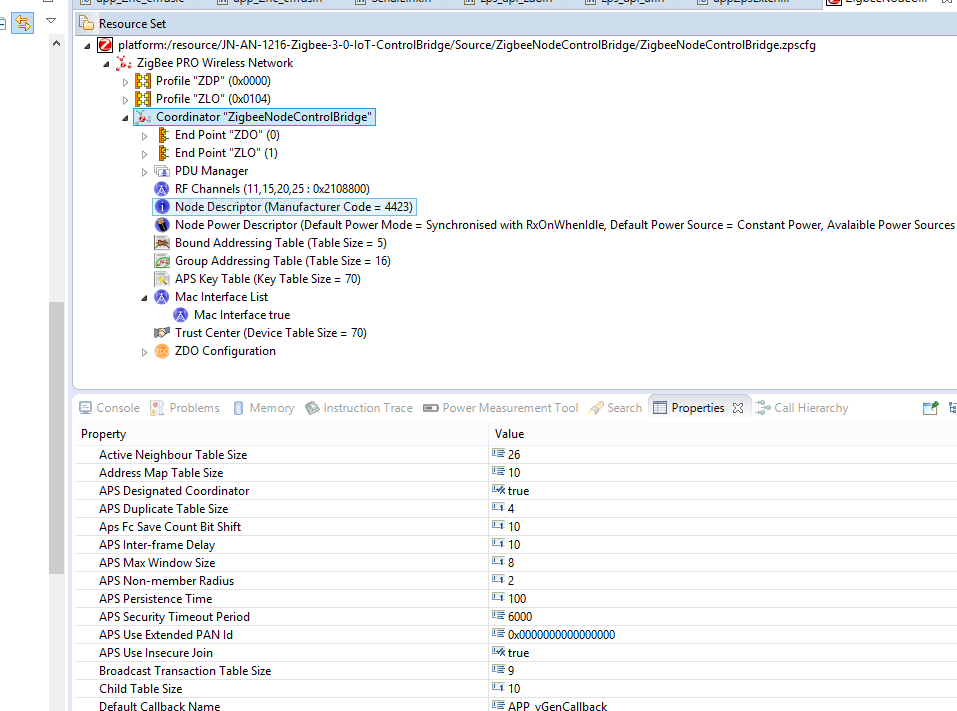Collapse the Mac Interface List node

144,298
